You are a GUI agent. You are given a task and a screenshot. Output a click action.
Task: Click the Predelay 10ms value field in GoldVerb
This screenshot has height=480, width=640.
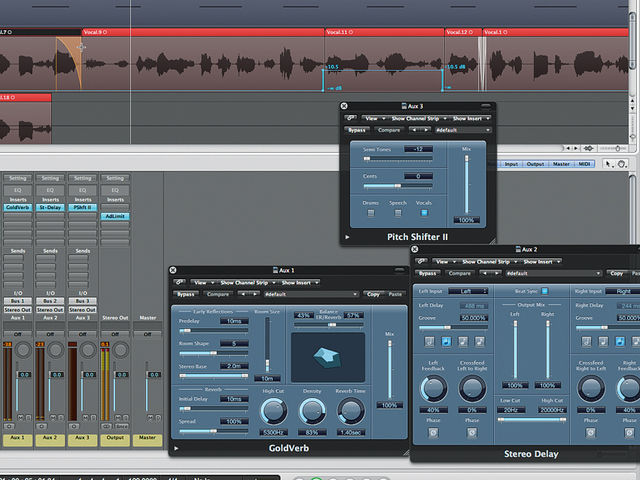coord(234,321)
